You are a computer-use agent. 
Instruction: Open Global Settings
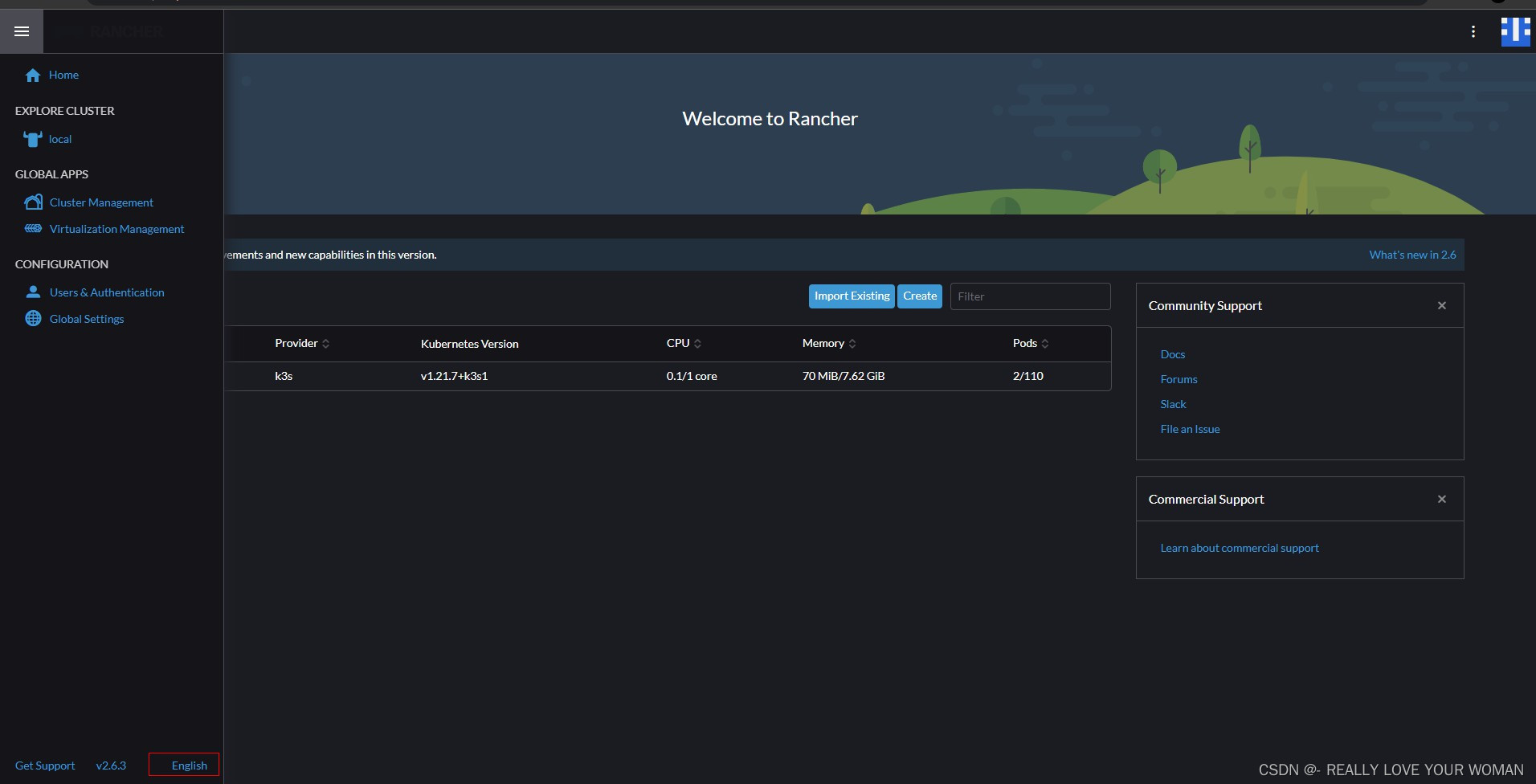(x=87, y=319)
